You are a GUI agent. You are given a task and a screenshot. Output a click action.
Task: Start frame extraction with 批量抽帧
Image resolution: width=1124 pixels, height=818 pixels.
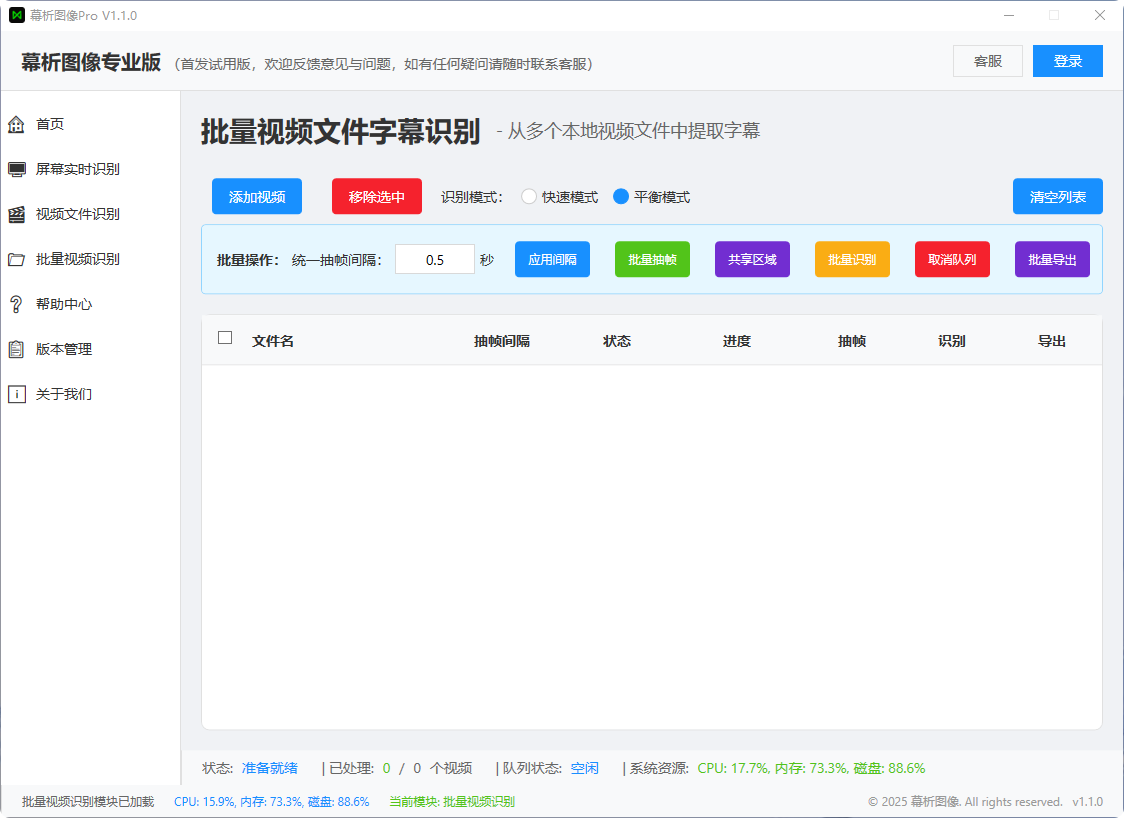point(652,258)
